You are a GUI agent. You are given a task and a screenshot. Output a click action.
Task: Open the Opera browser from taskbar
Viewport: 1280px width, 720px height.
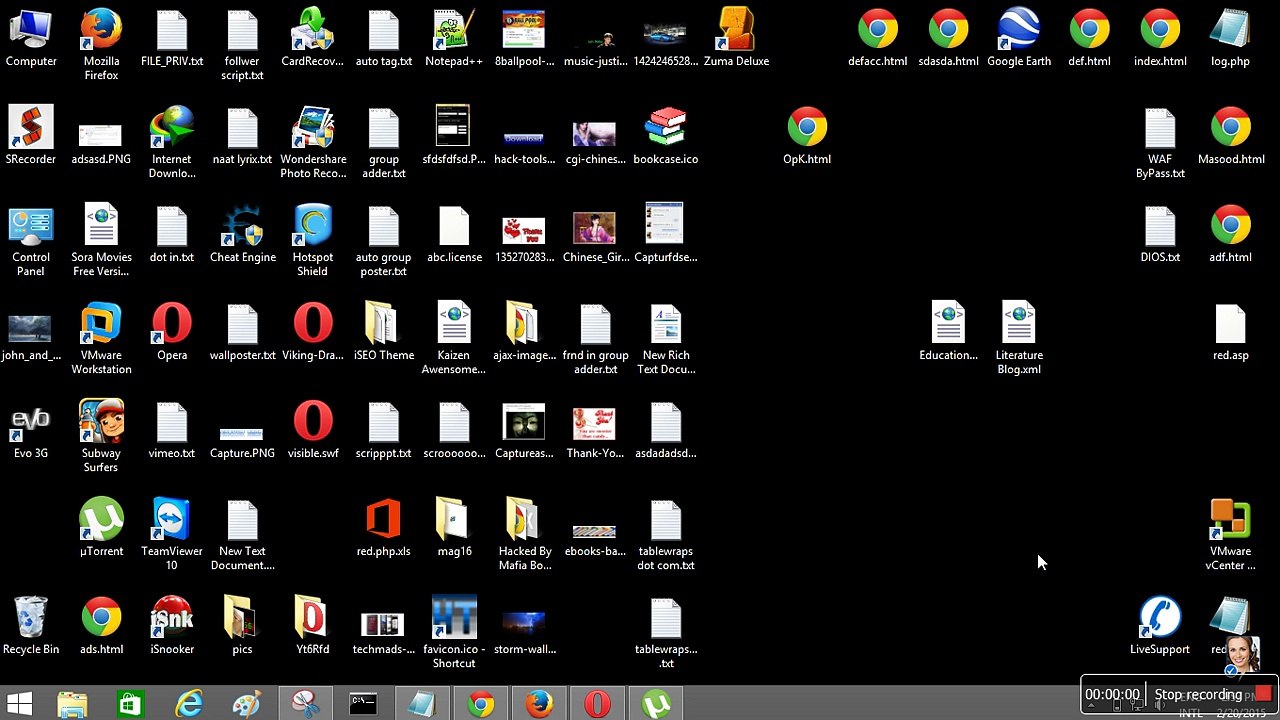tap(597, 704)
